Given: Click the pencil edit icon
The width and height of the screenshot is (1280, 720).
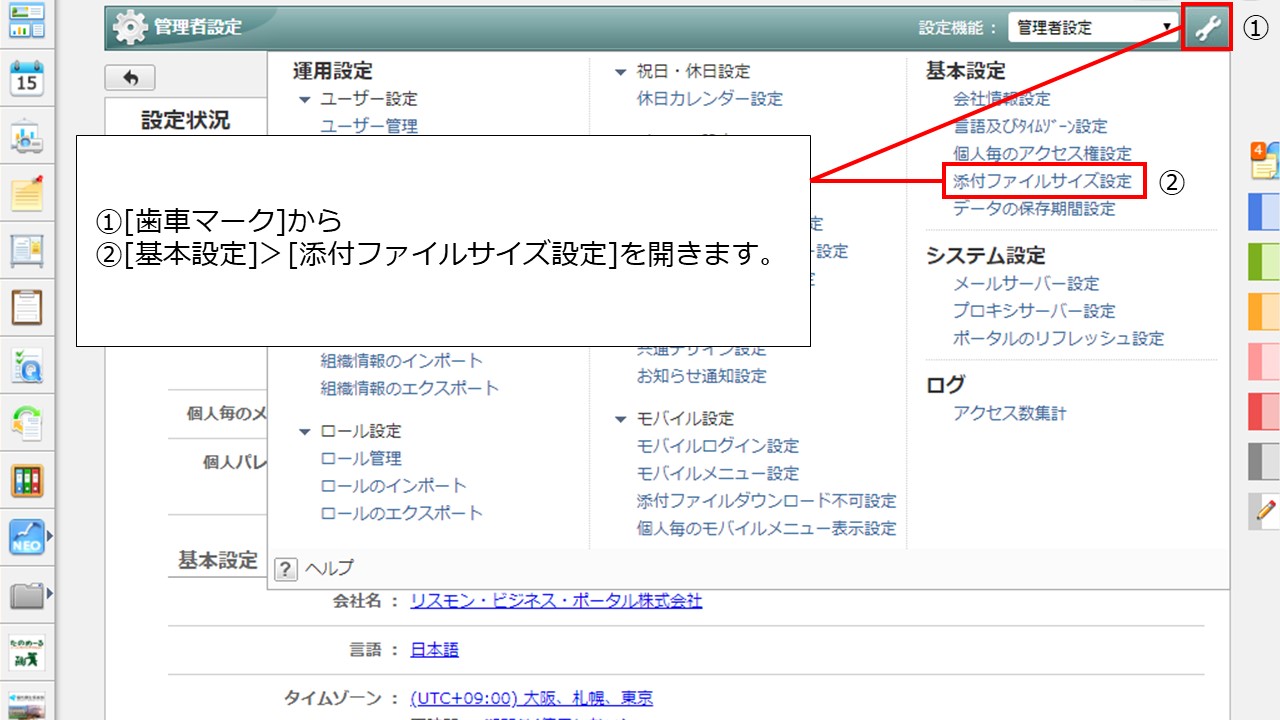Looking at the screenshot, I should (x=1264, y=510).
